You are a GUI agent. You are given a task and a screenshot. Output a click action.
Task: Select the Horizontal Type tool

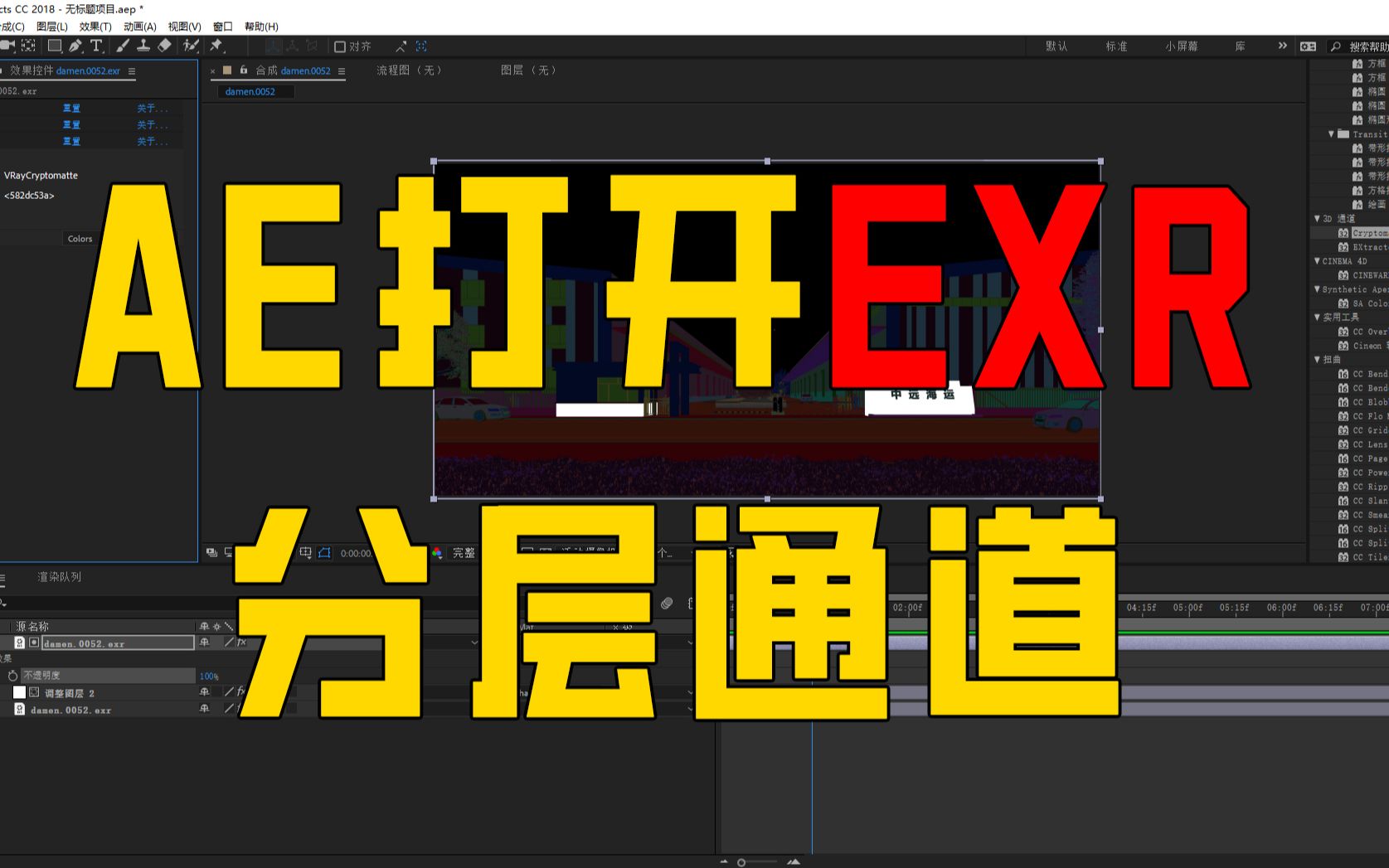click(96, 46)
